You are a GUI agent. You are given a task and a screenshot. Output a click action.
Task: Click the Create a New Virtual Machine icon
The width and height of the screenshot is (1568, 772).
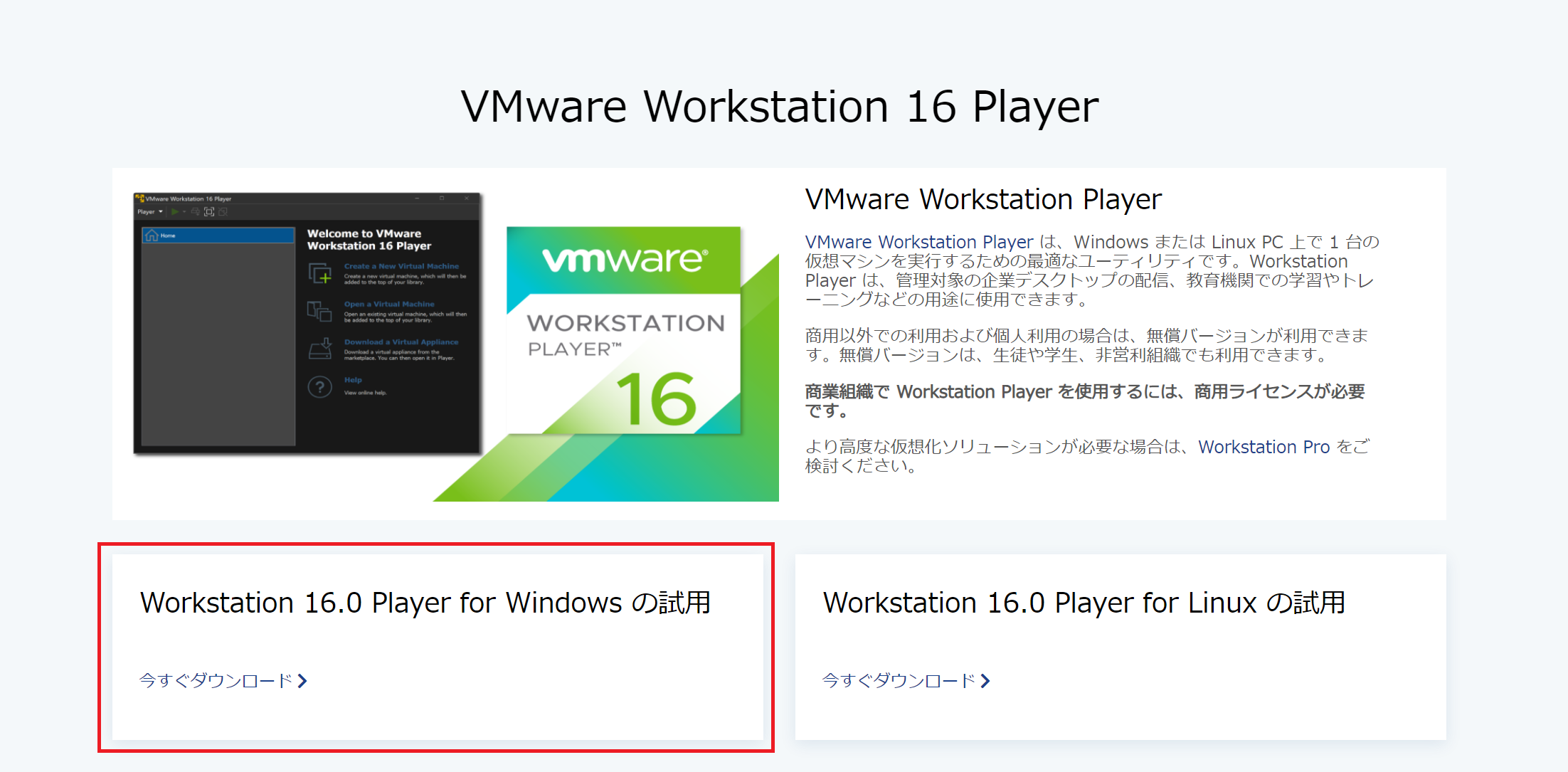[x=319, y=274]
